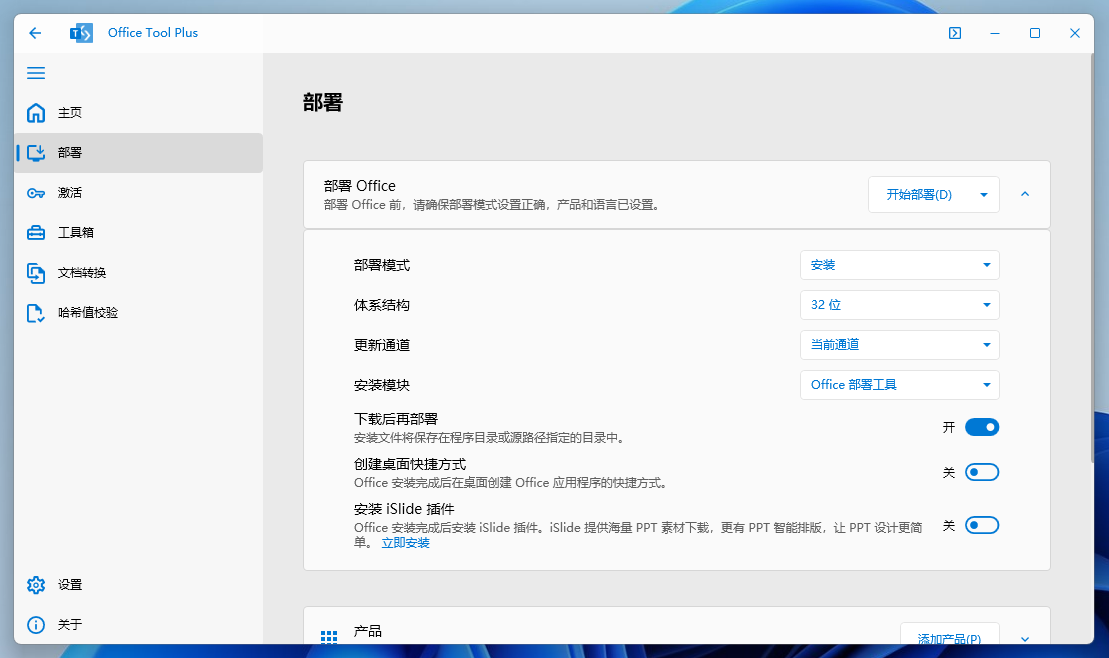This screenshot has width=1109, height=658.
Task: Open 设置 from the sidebar
Action: coord(139,585)
